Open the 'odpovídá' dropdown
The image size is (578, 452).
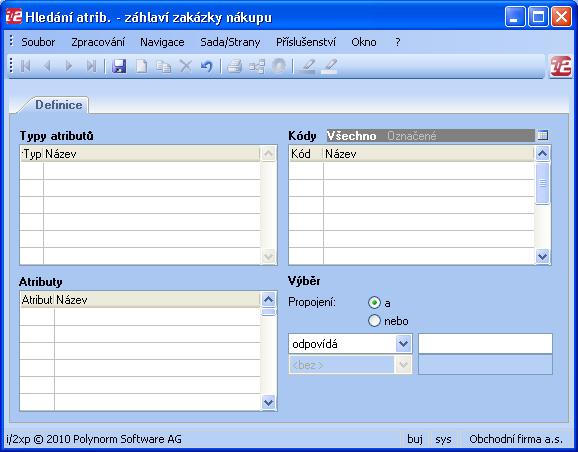[x=404, y=344]
